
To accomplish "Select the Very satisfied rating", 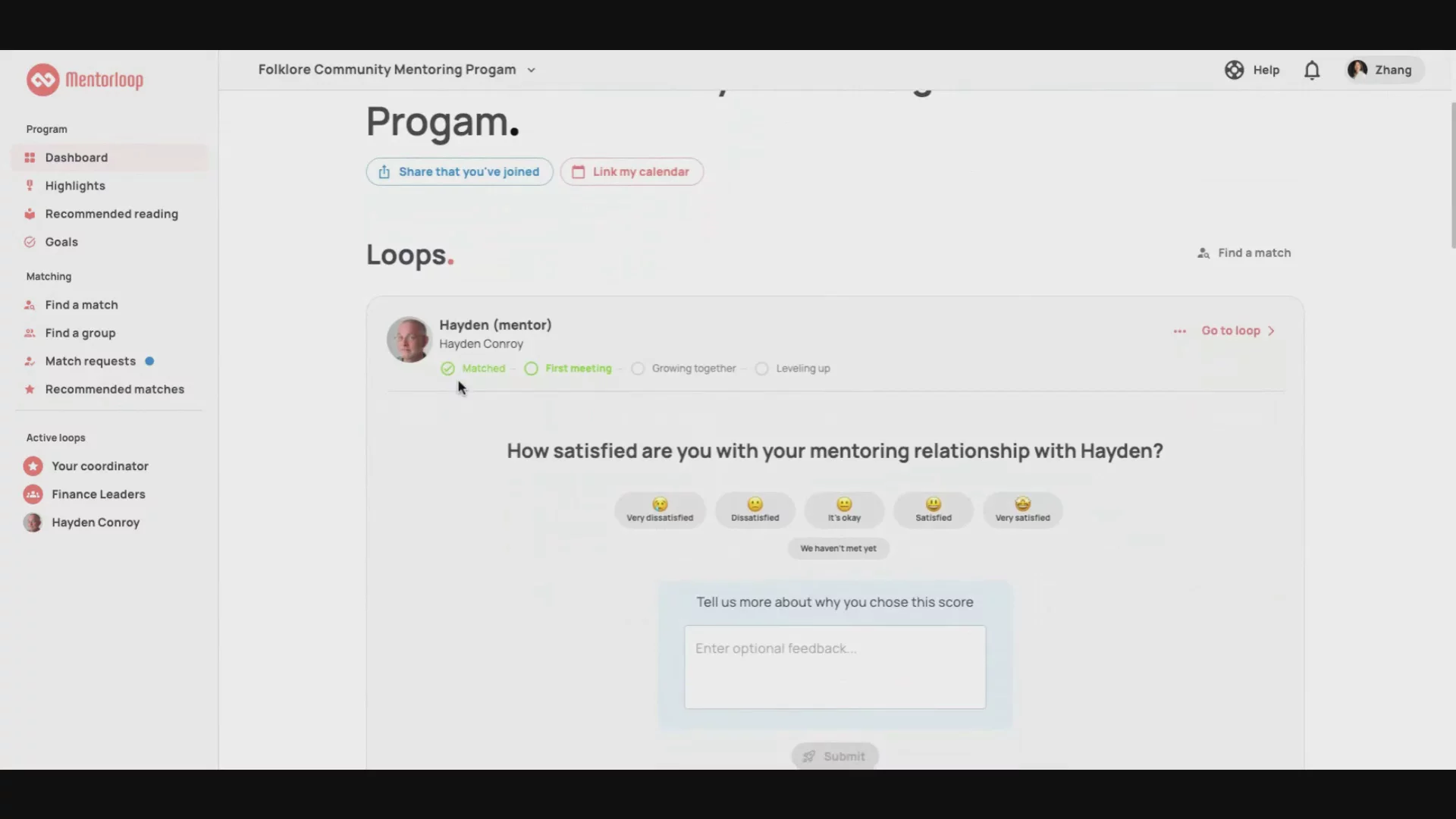I will pyautogui.click(x=1023, y=510).
